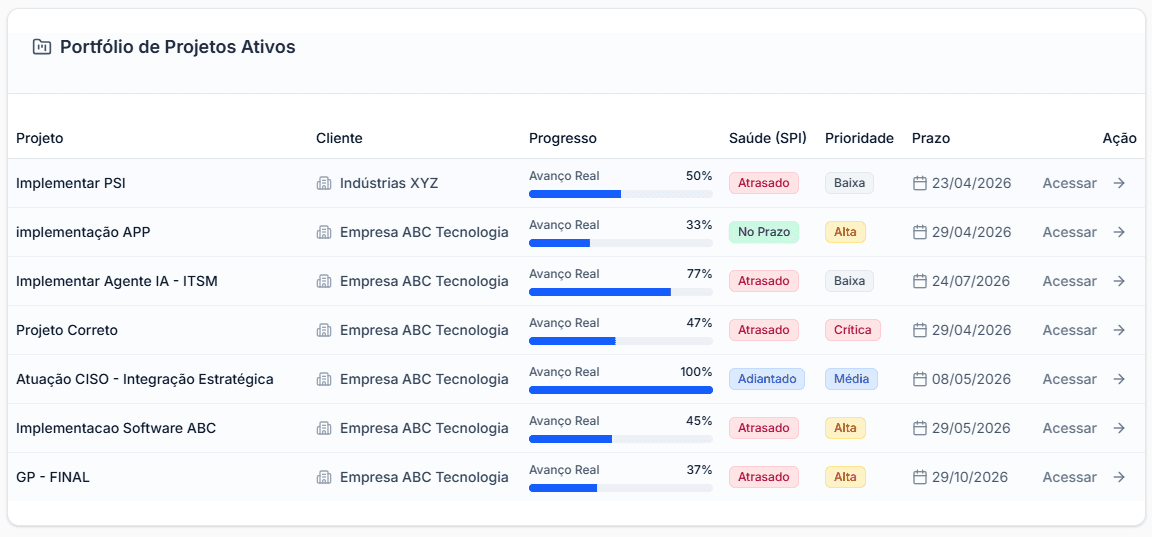The width and height of the screenshot is (1152, 537).
Task: Click Atrasado badge in Projeto Correto row
Action: pos(763,330)
